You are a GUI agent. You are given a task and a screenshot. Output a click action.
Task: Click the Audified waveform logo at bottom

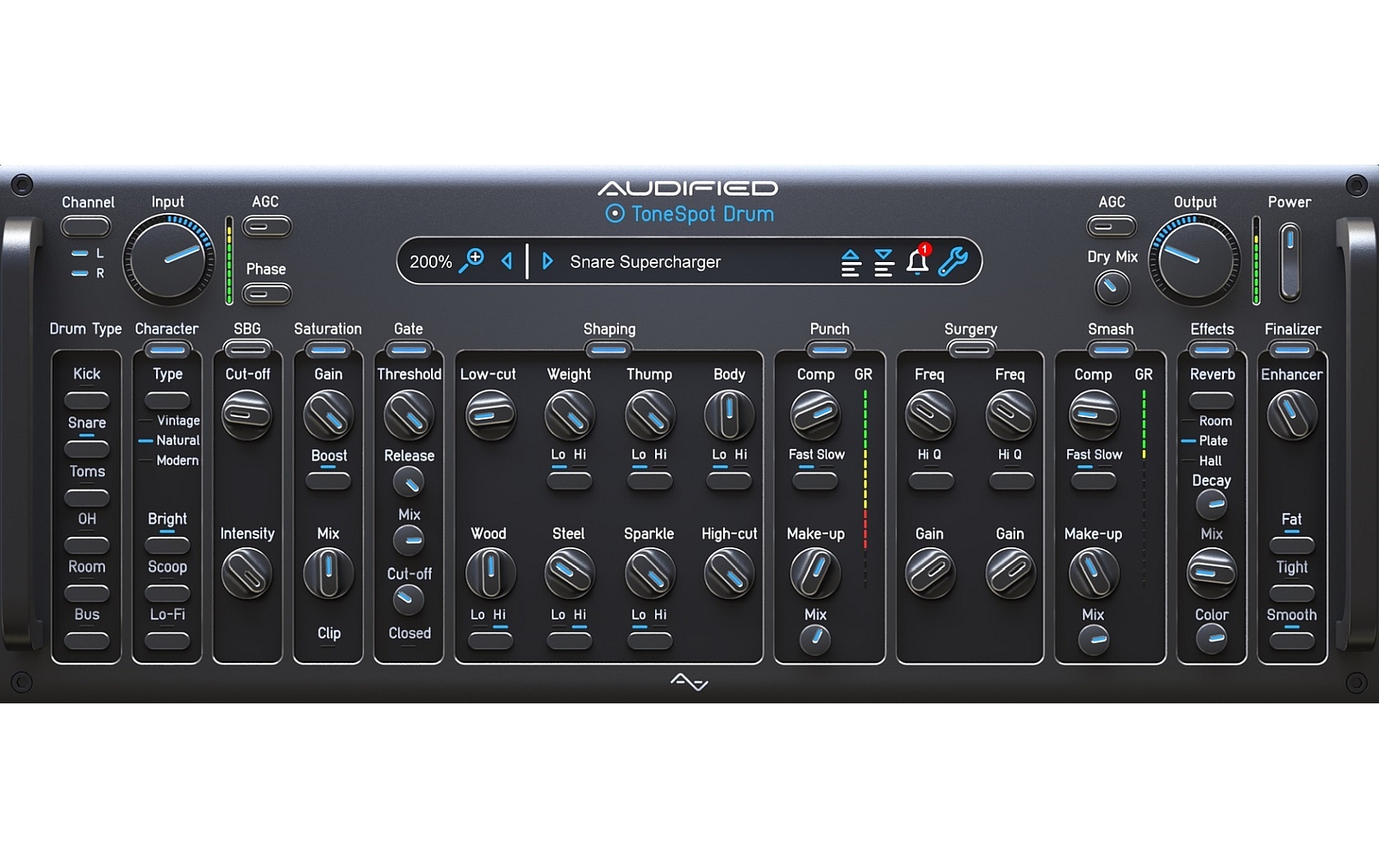click(x=689, y=683)
